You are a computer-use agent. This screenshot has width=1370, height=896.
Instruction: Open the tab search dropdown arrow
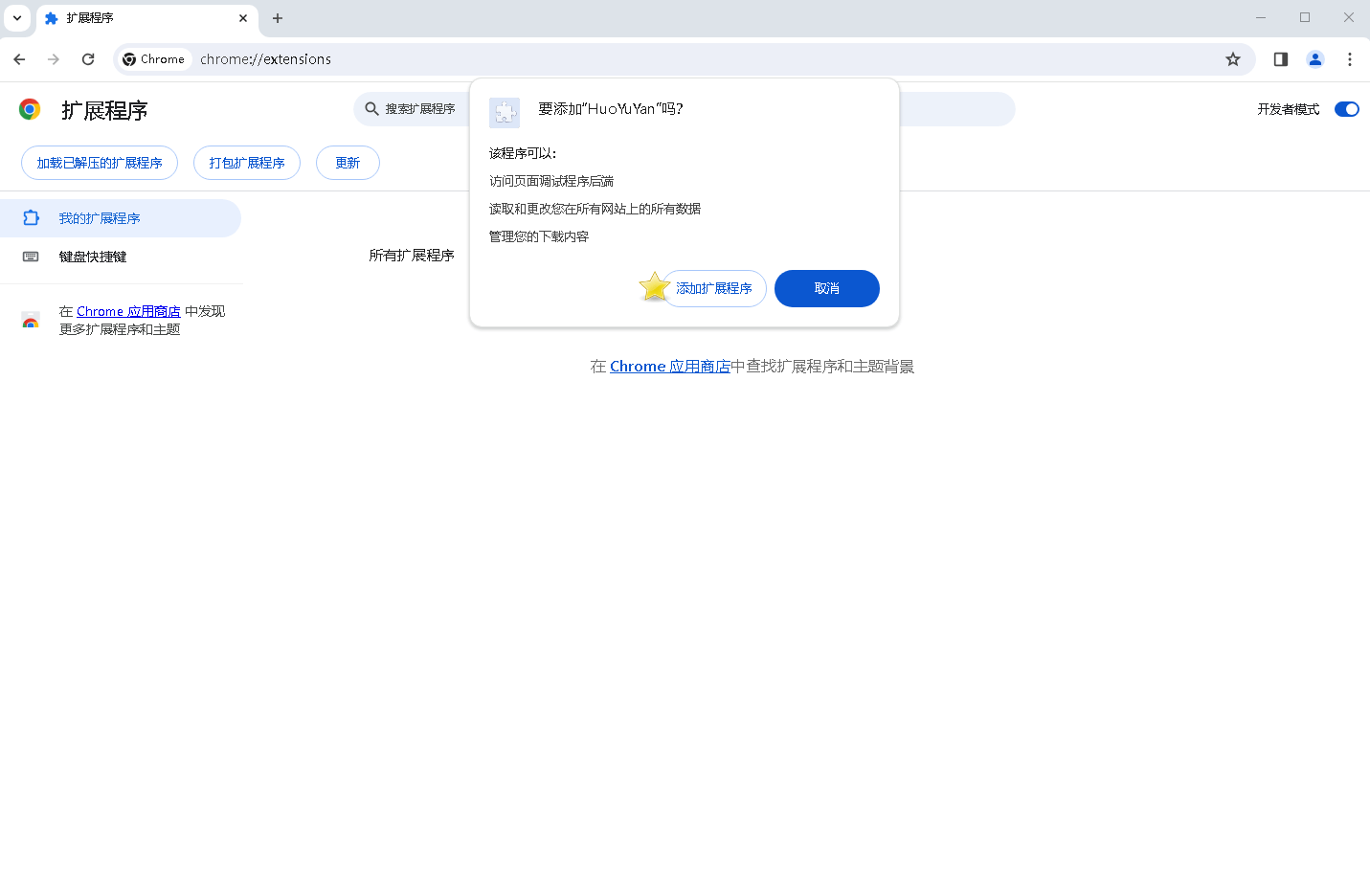17,18
